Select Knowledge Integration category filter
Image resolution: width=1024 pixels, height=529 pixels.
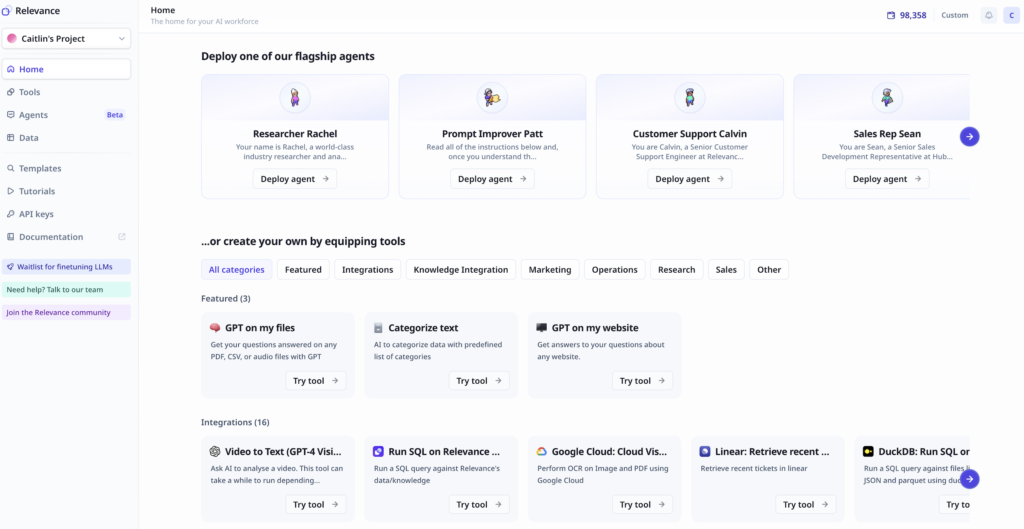tap(461, 270)
